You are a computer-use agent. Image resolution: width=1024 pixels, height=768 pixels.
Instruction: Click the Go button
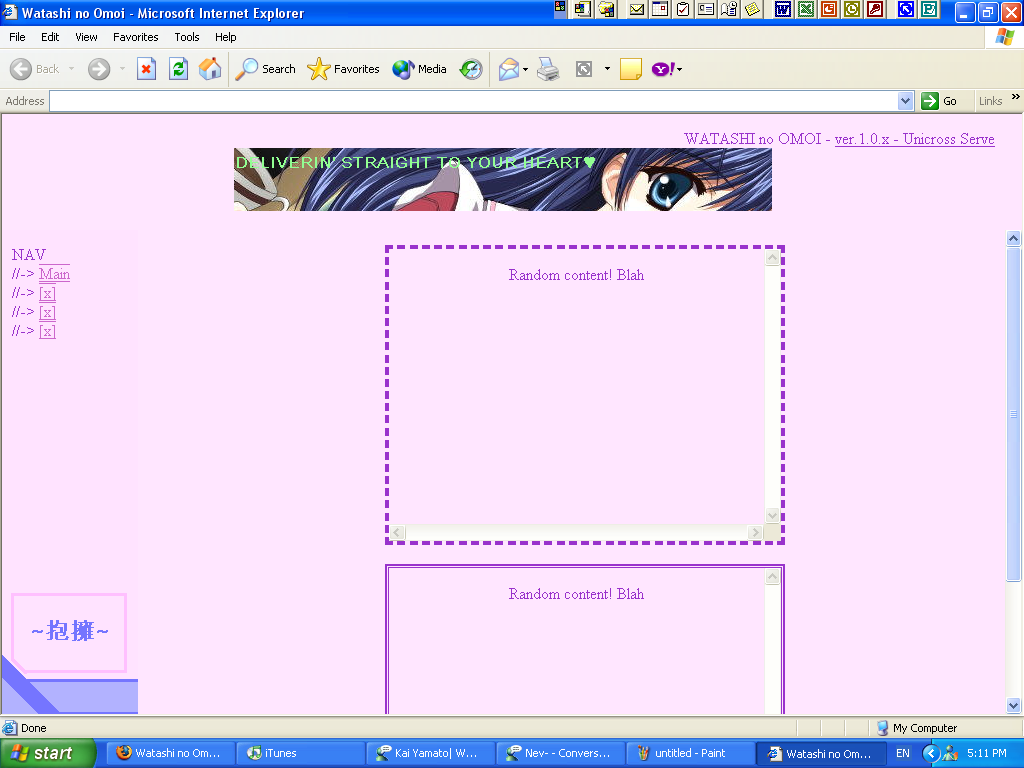[939, 101]
